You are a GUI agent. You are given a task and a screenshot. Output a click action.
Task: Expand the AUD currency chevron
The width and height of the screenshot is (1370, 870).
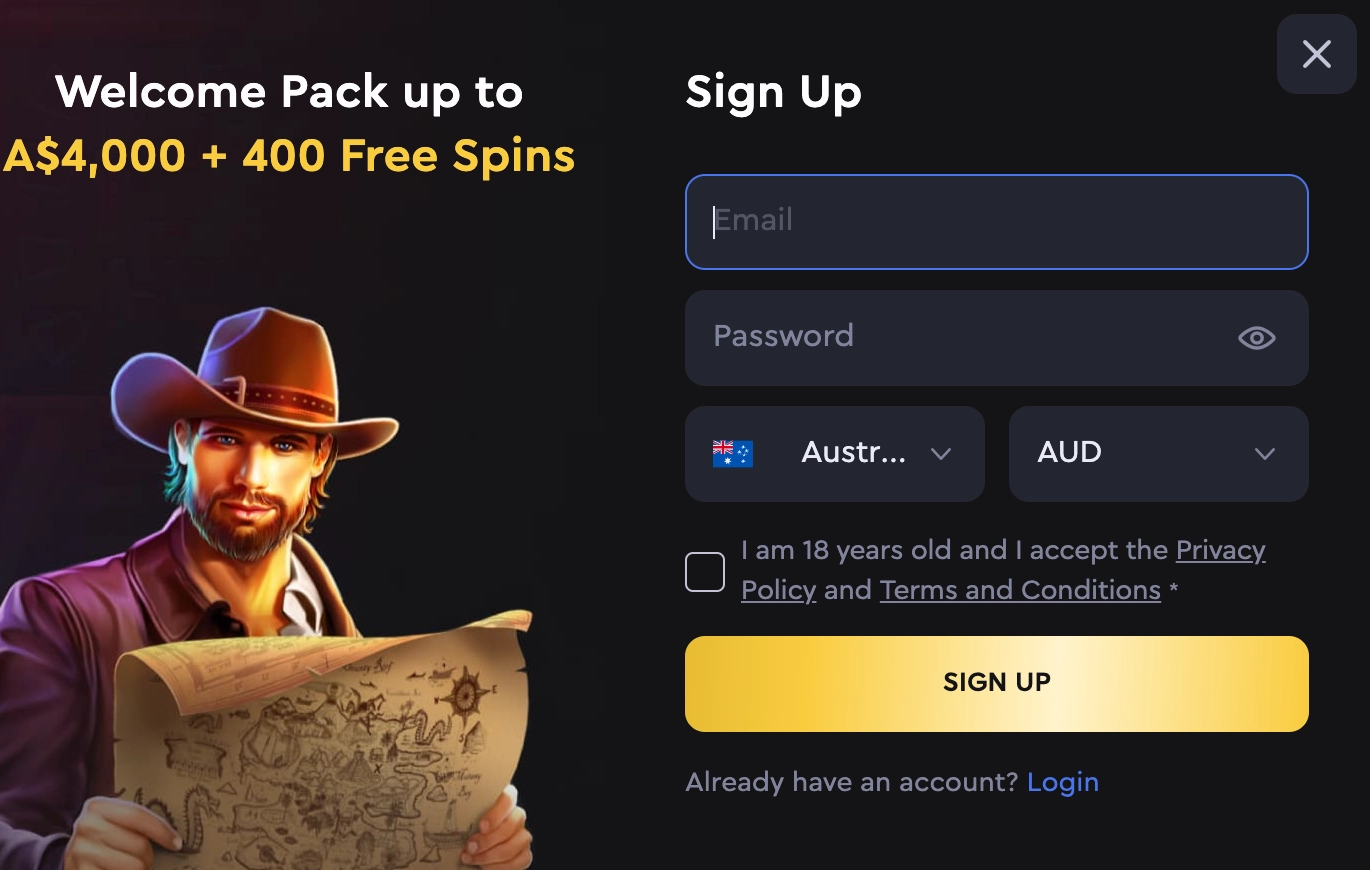[x=1264, y=454]
